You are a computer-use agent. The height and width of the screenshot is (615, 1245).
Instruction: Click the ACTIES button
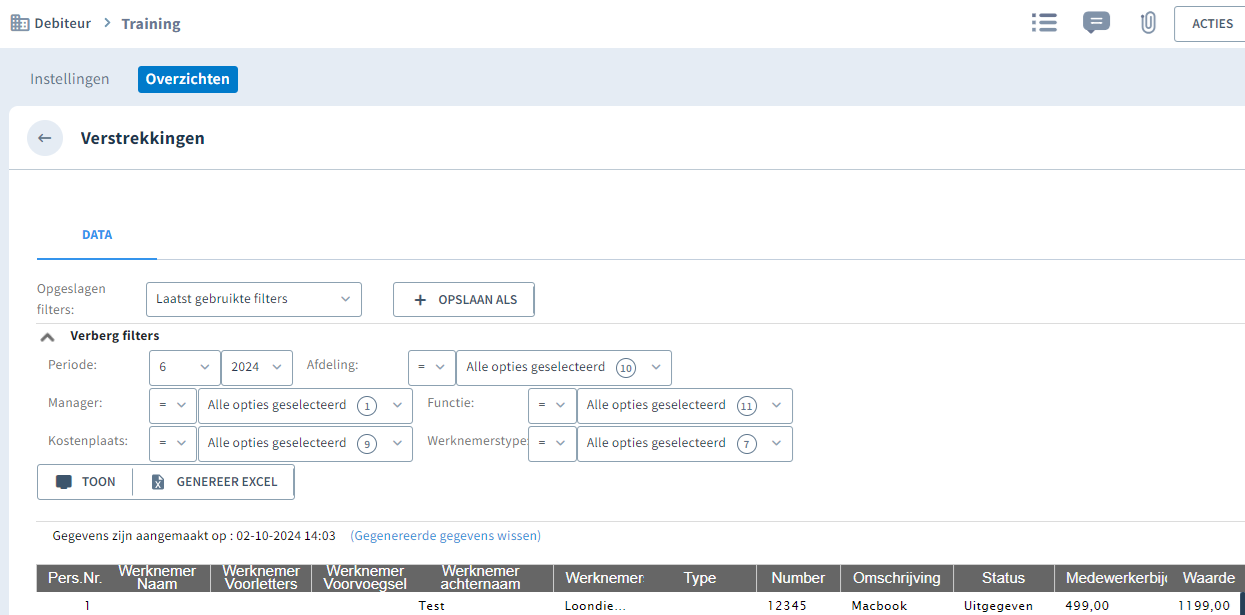[1212, 24]
